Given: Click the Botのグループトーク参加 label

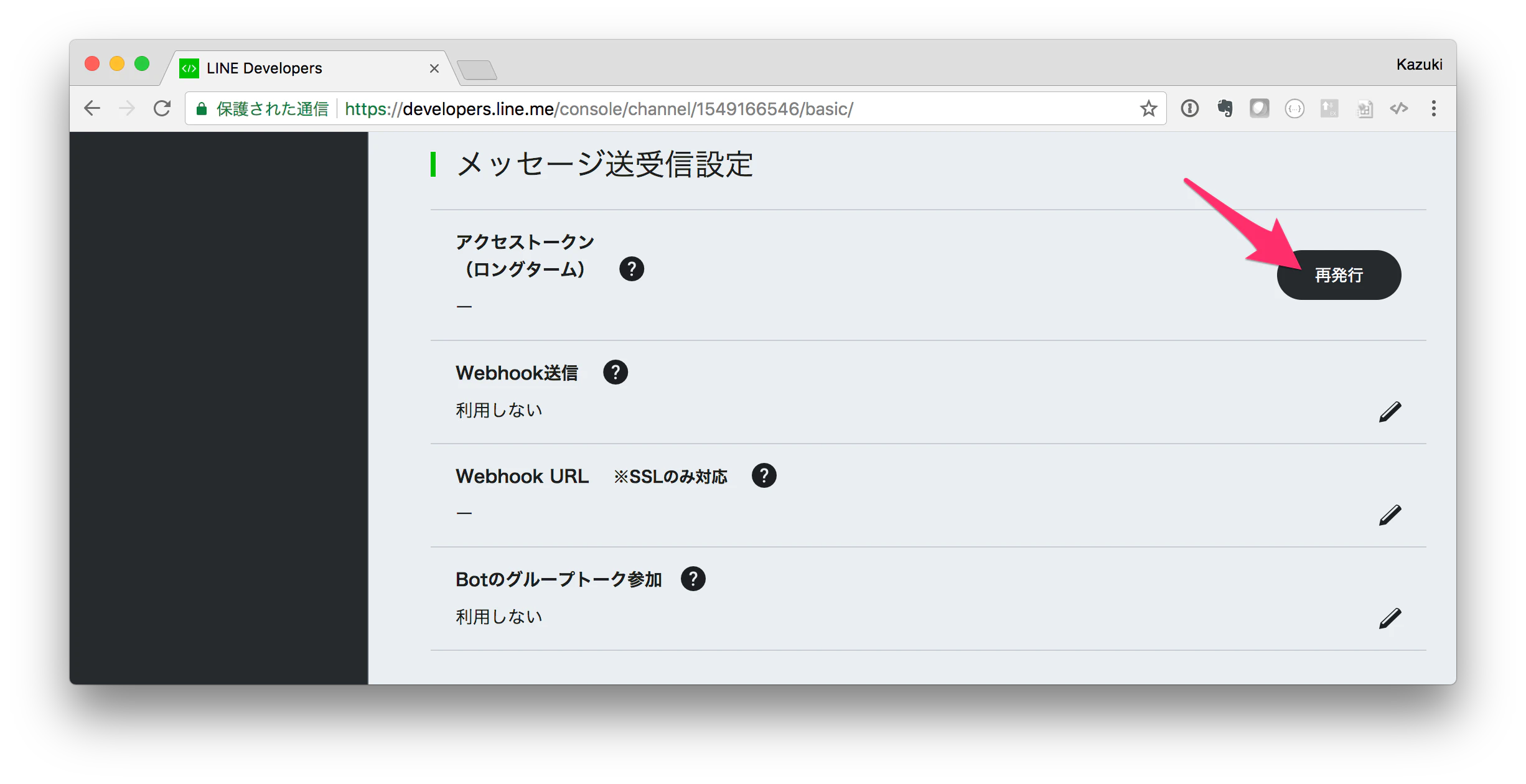Looking at the screenshot, I should click(x=559, y=579).
